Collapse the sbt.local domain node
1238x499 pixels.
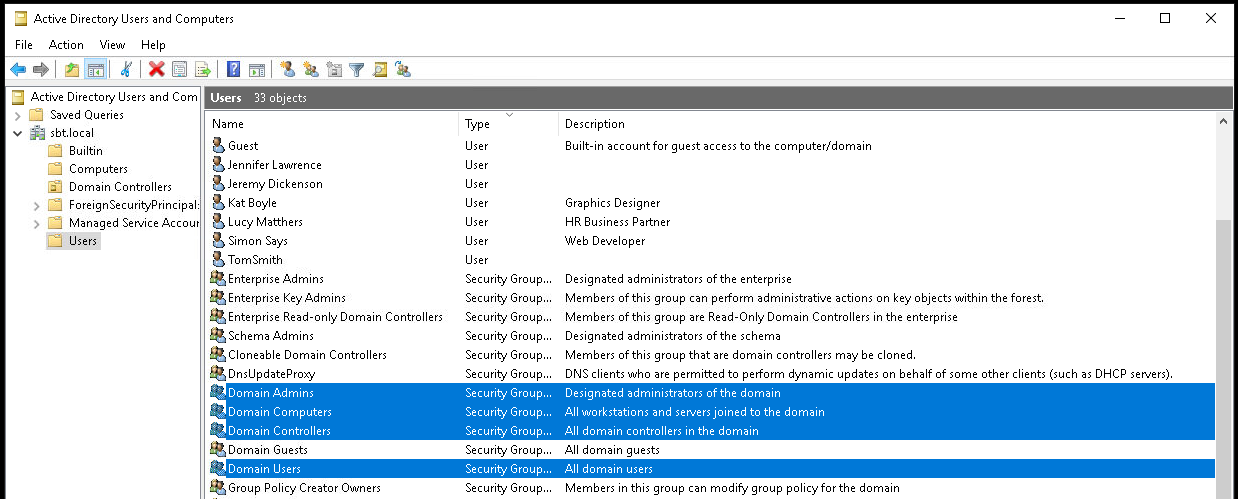[18, 133]
